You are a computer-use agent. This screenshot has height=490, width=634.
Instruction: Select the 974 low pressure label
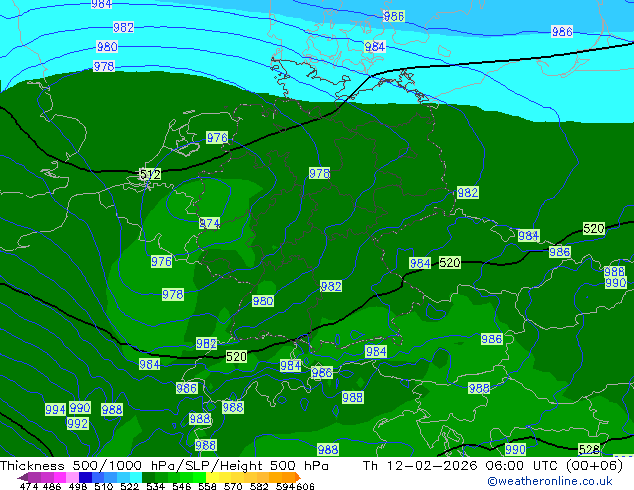209,223
